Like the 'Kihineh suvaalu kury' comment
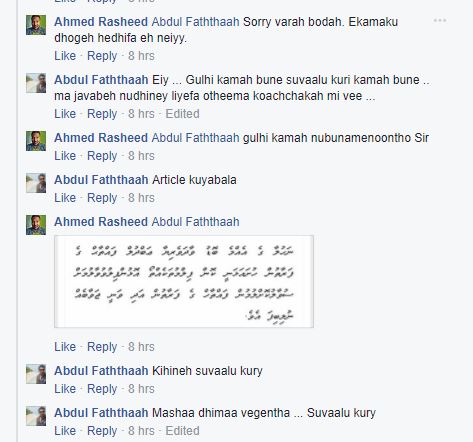This screenshot has height=442, width=473. pyautogui.click(x=65, y=389)
